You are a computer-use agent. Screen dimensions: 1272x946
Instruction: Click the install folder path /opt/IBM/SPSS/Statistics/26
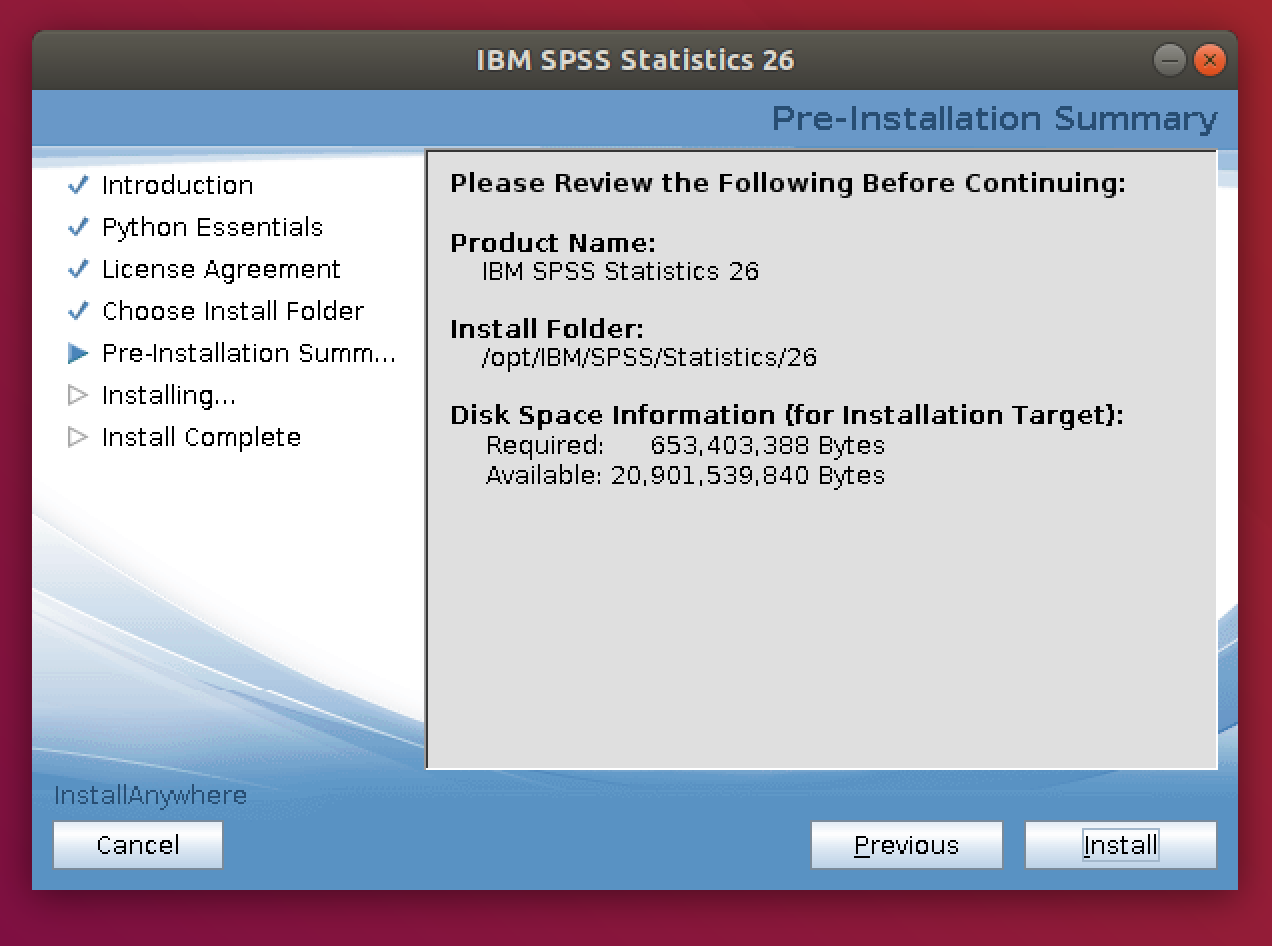point(649,358)
